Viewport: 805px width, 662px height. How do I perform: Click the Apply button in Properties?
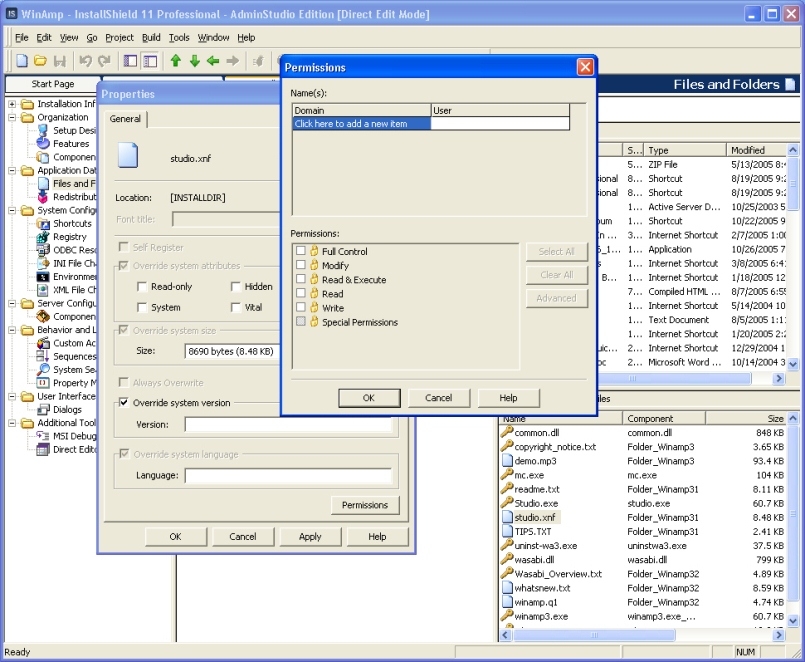(310, 537)
